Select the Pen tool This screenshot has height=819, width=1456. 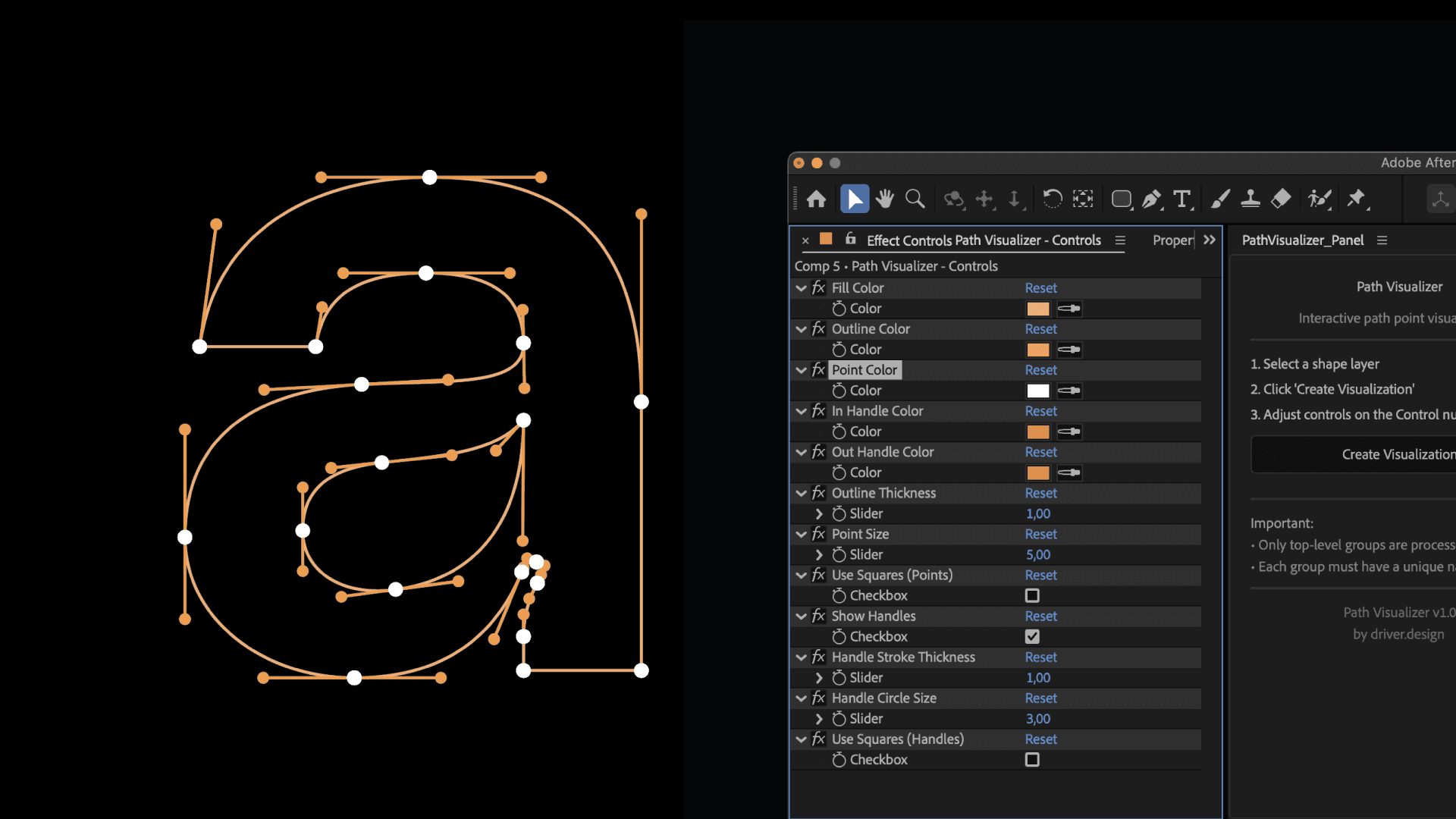(x=1151, y=199)
